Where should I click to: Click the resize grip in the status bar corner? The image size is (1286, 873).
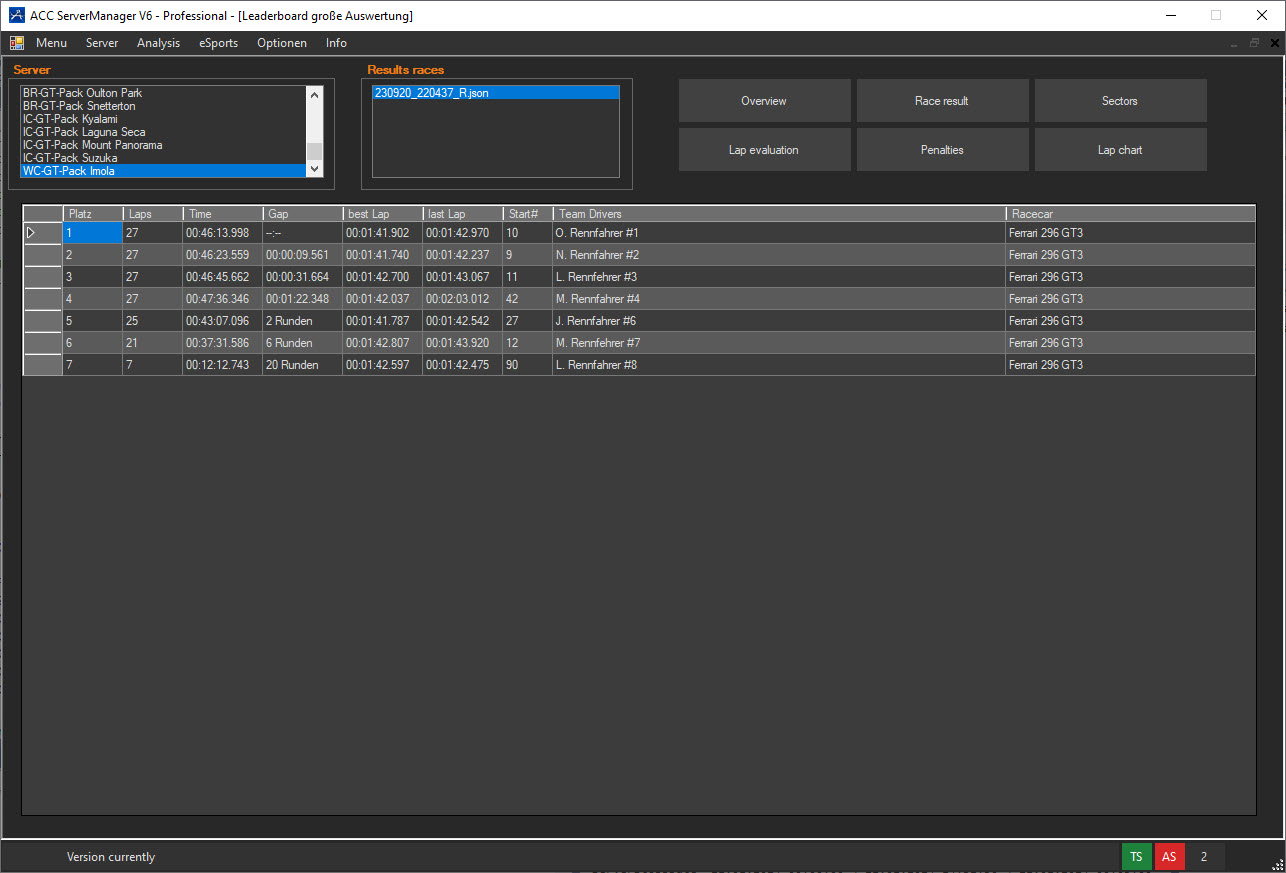[1277, 865]
